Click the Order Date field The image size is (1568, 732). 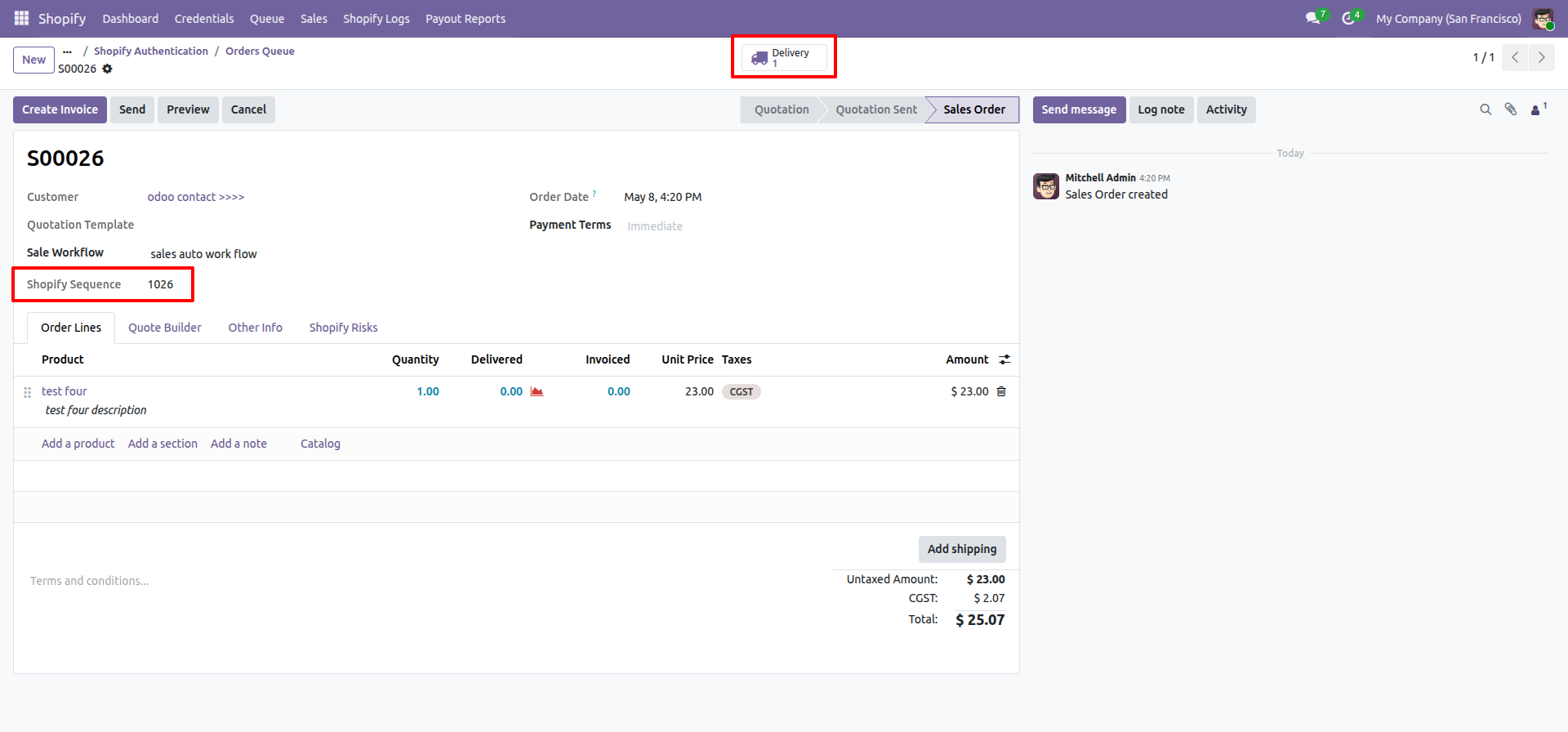(x=662, y=197)
